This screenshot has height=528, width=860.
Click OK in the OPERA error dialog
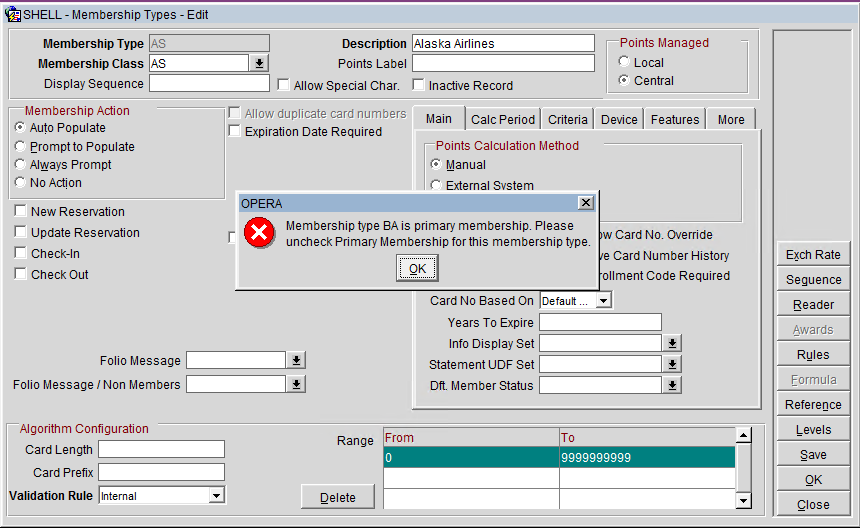tap(417, 268)
